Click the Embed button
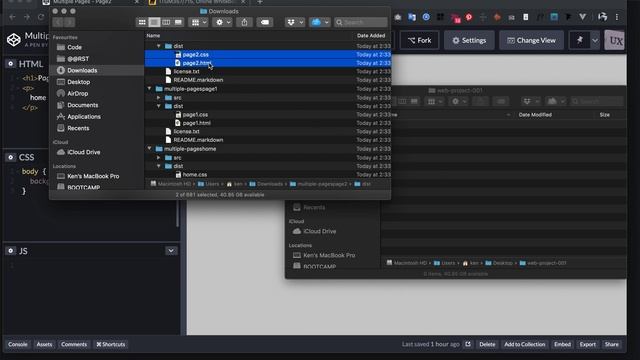Viewport: 640px width, 360px height. pos(562,344)
